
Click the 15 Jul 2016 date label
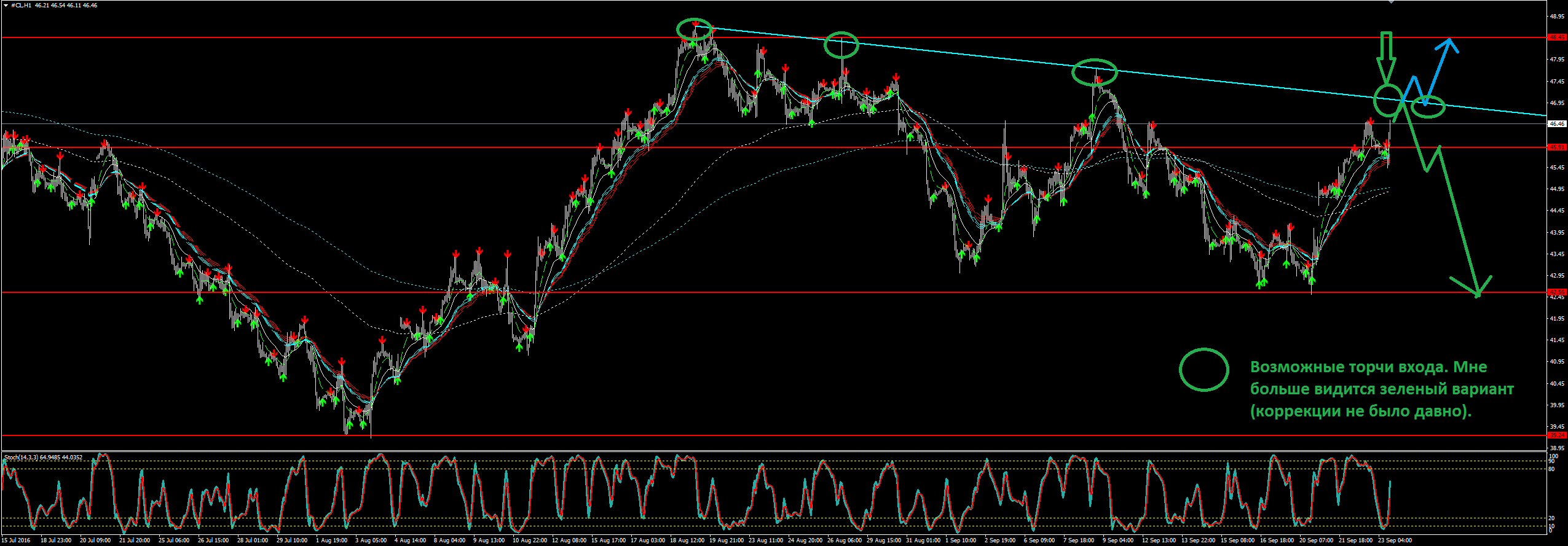coord(15,540)
